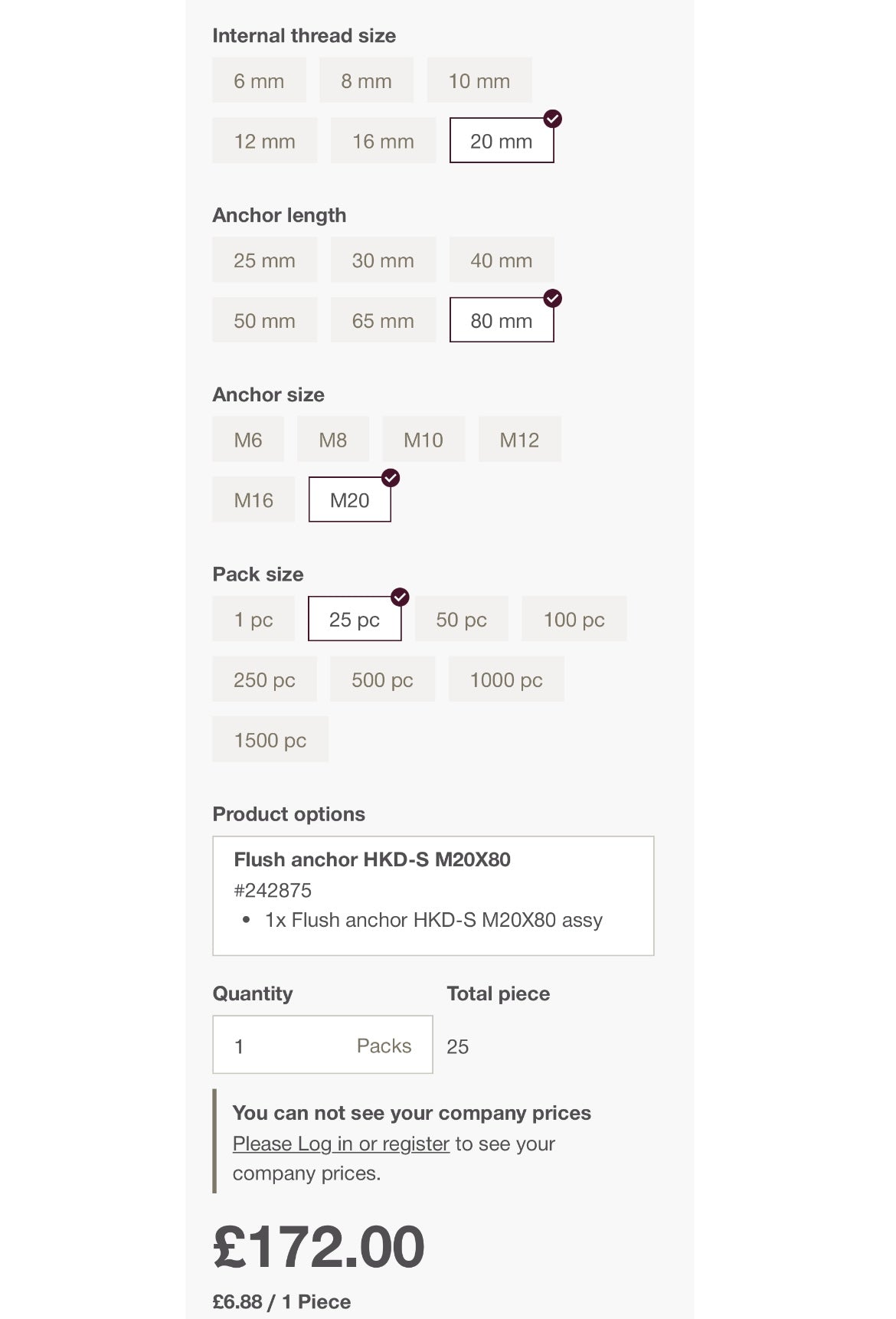Click the 80 mm anchor length option
896x1319 pixels.
pyautogui.click(x=501, y=320)
